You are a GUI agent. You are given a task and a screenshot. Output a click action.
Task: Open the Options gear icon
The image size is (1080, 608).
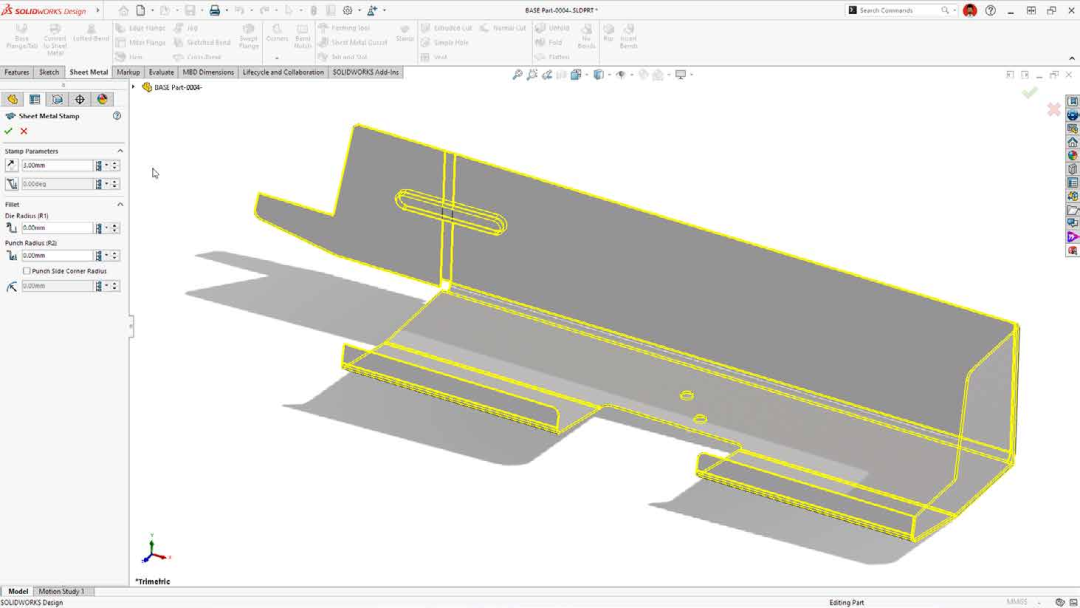point(348,10)
